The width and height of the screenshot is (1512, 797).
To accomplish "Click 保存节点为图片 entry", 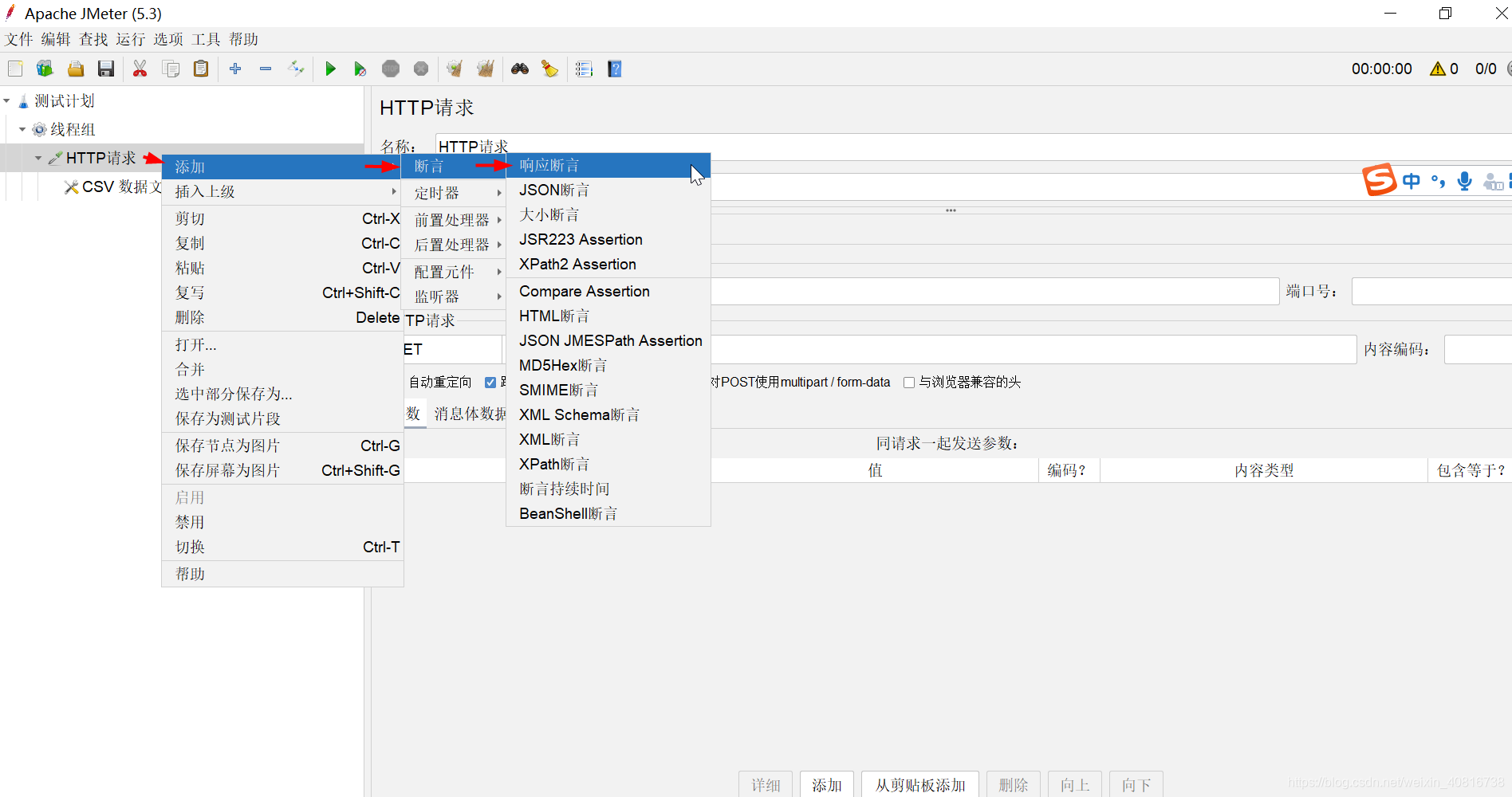I will [x=282, y=446].
